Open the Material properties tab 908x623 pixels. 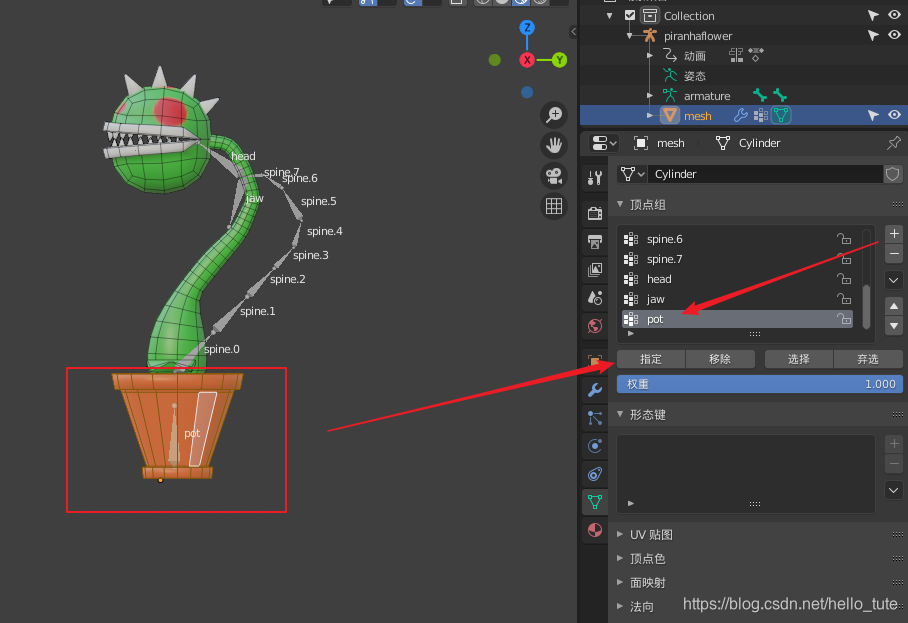tap(595, 530)
